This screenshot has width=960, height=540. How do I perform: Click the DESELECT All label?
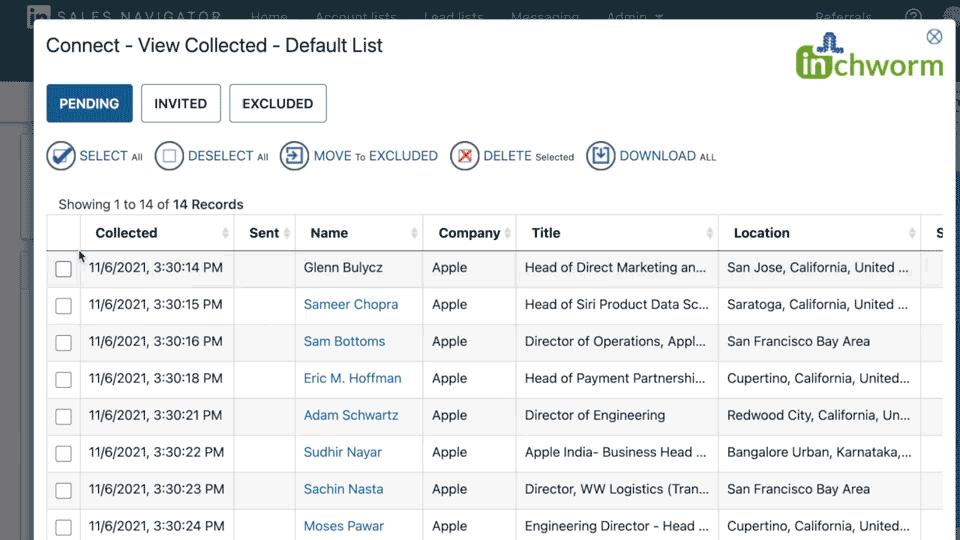(228, 156)
